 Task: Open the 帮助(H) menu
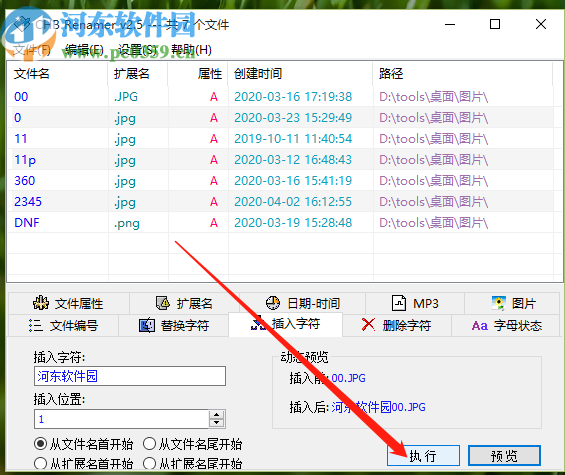click(191, 50)
